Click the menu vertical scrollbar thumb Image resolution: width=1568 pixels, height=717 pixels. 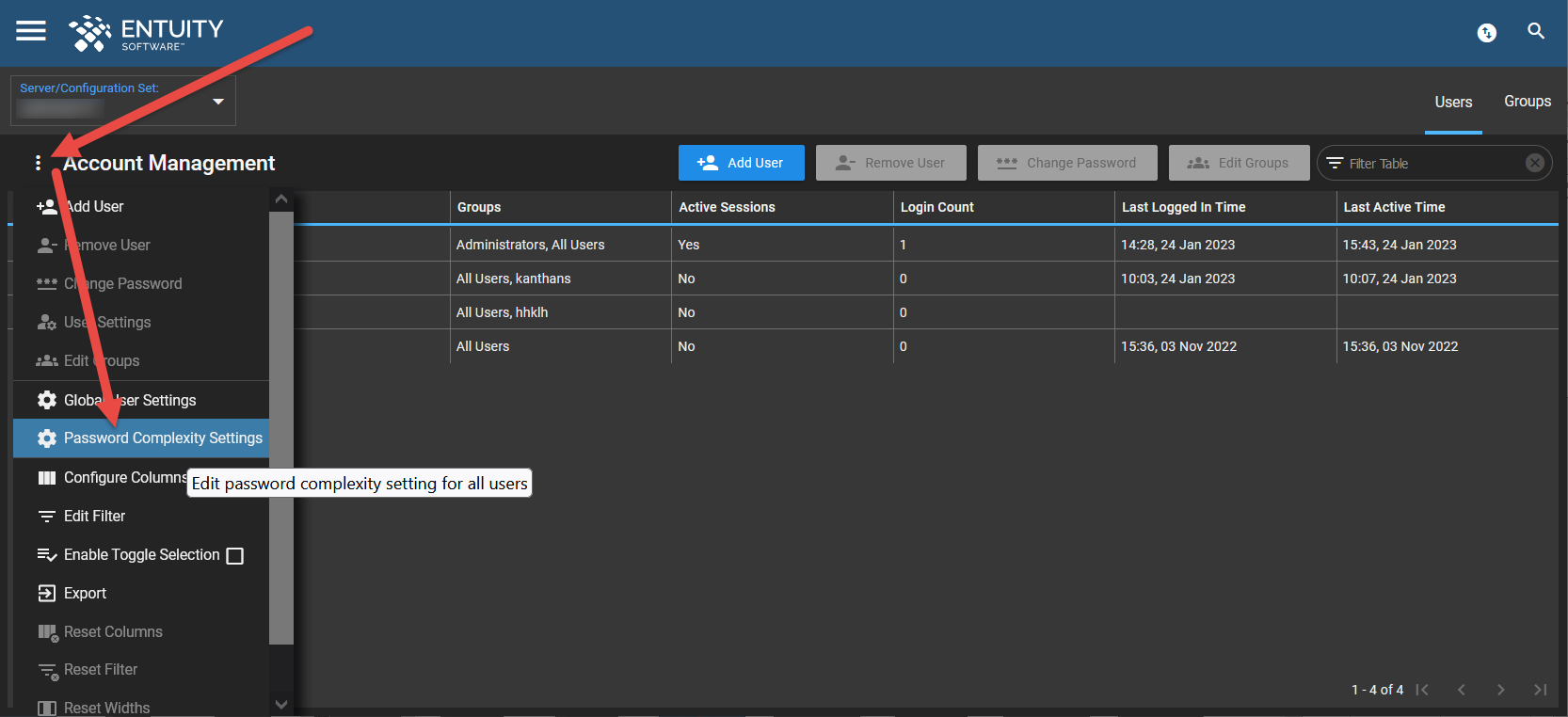click(x=281, y=427)
